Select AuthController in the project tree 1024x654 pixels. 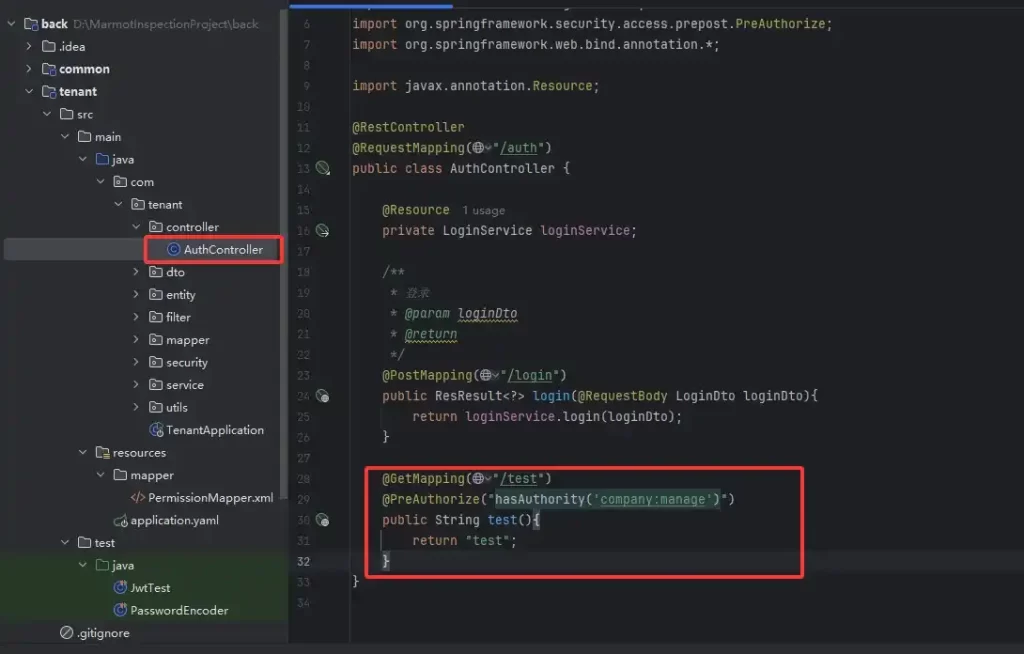222,249
